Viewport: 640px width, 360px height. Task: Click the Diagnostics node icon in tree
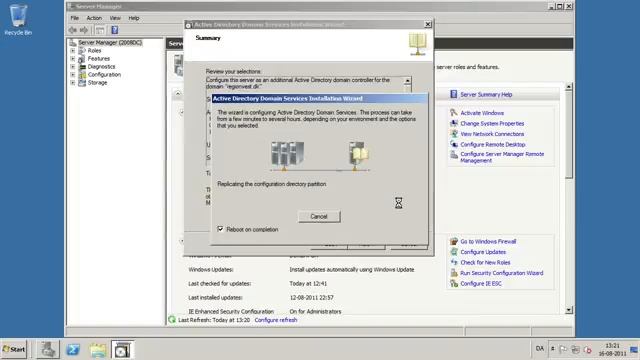coord(82,67)
